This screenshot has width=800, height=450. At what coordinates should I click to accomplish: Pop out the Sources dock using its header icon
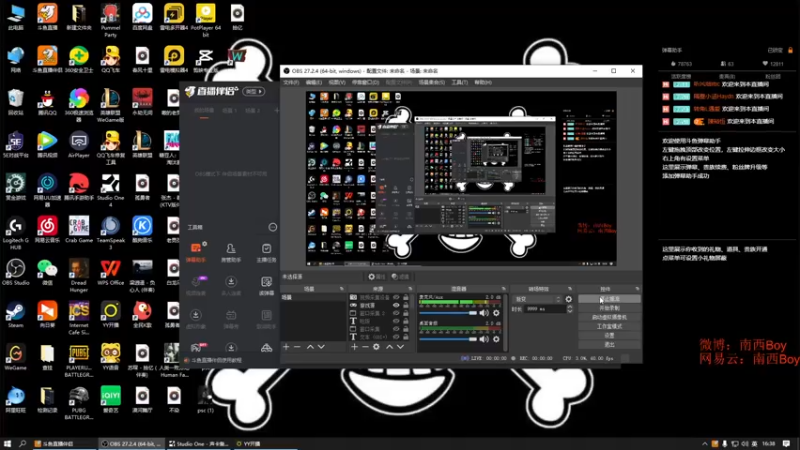coord(410,289)
